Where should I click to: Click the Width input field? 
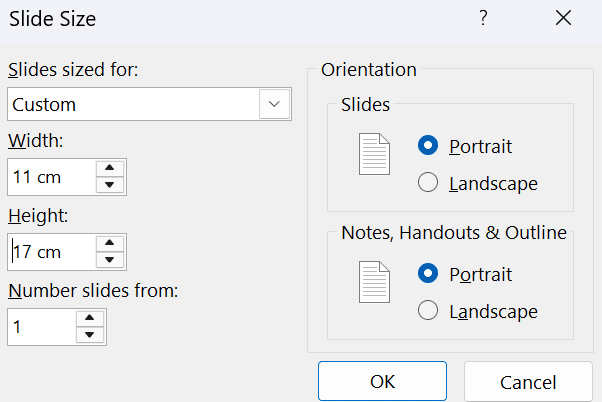click(50, 177)
